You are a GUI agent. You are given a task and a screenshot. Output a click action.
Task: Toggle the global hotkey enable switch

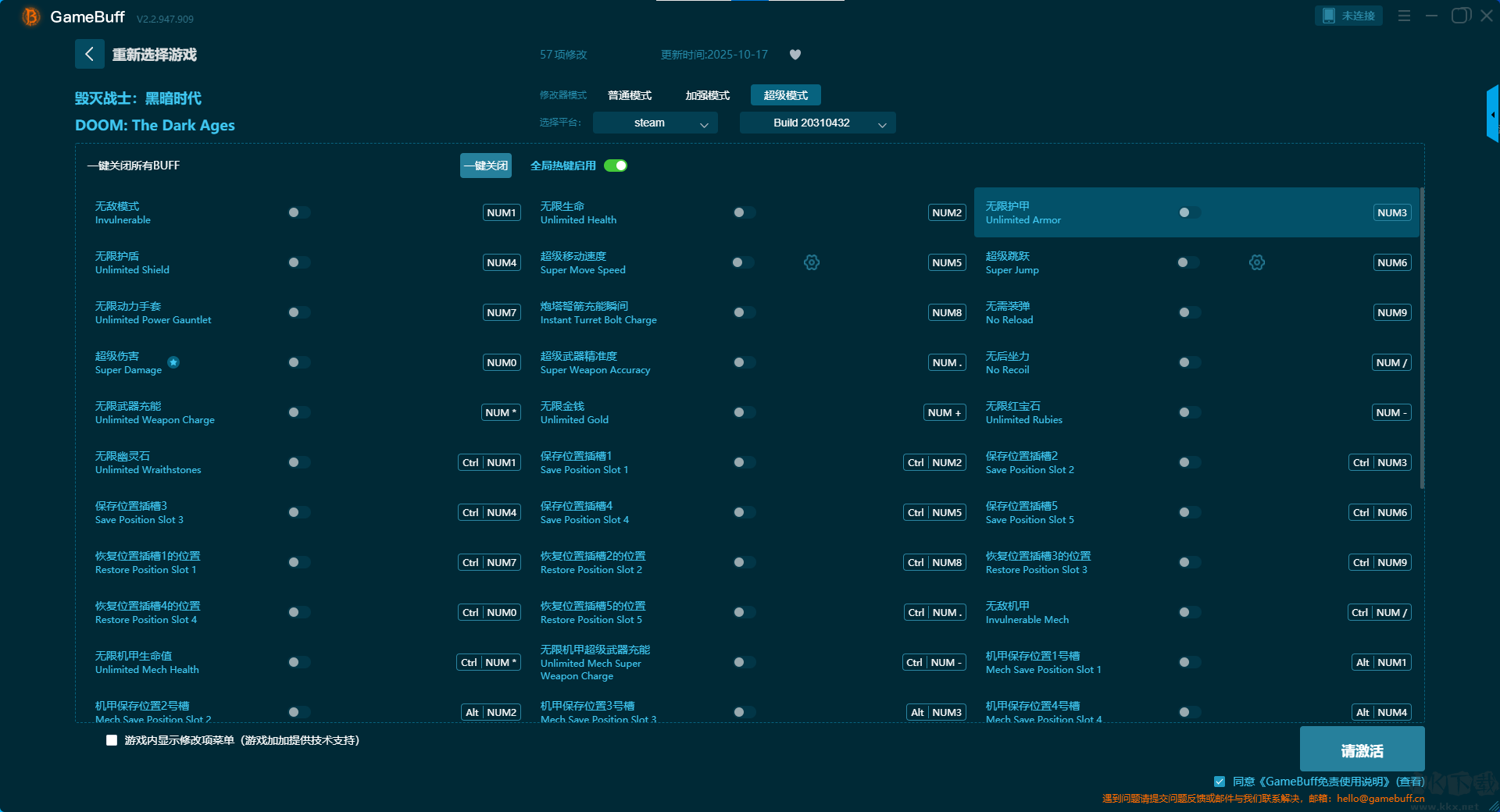coord(616,166)
